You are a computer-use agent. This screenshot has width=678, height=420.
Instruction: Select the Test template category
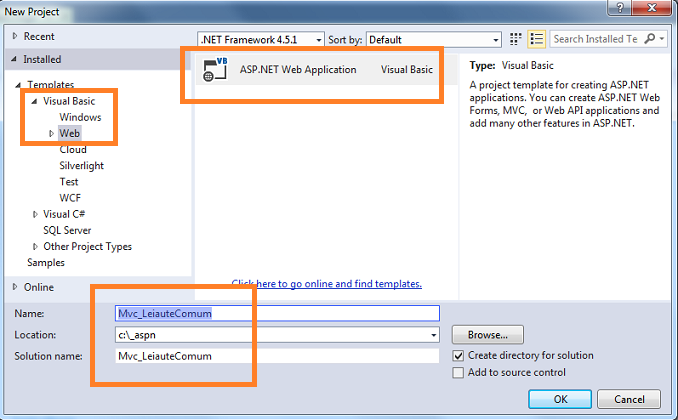coord(69,182)
